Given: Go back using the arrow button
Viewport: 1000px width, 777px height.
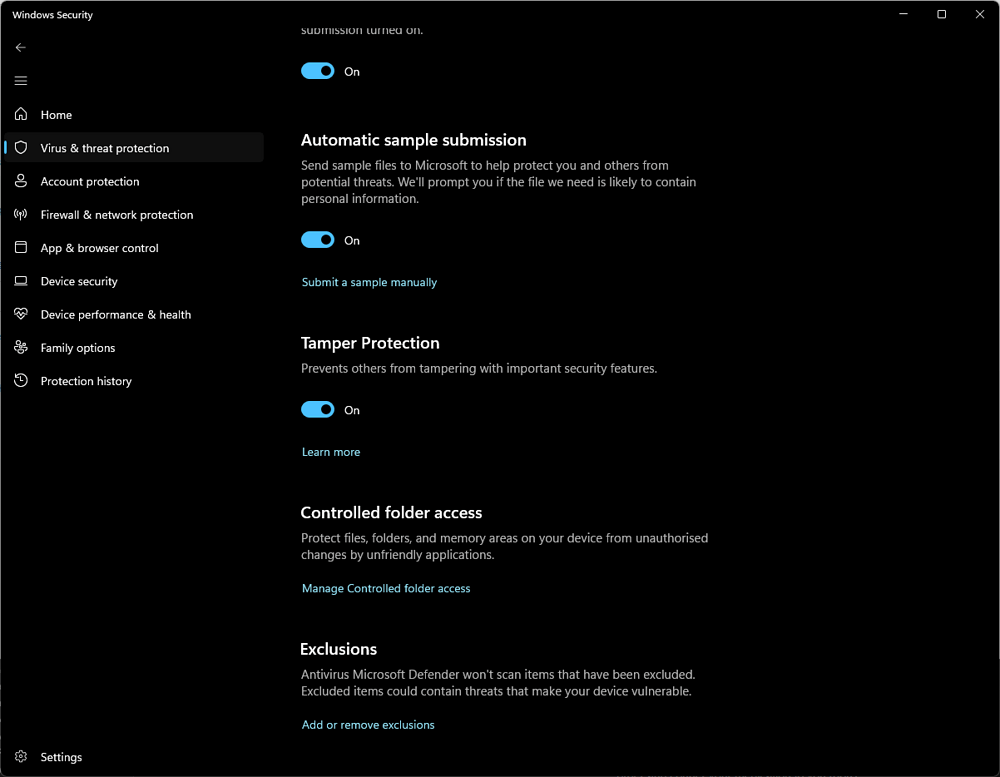Looking at the screenshot, I should point(21,47).
